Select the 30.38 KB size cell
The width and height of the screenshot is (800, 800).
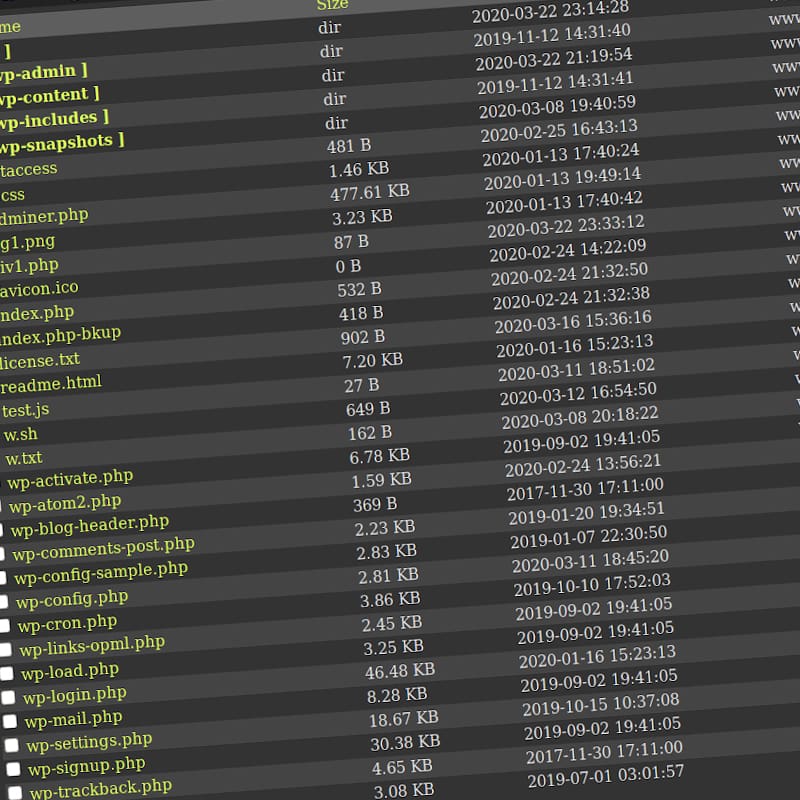coord(406,743)
